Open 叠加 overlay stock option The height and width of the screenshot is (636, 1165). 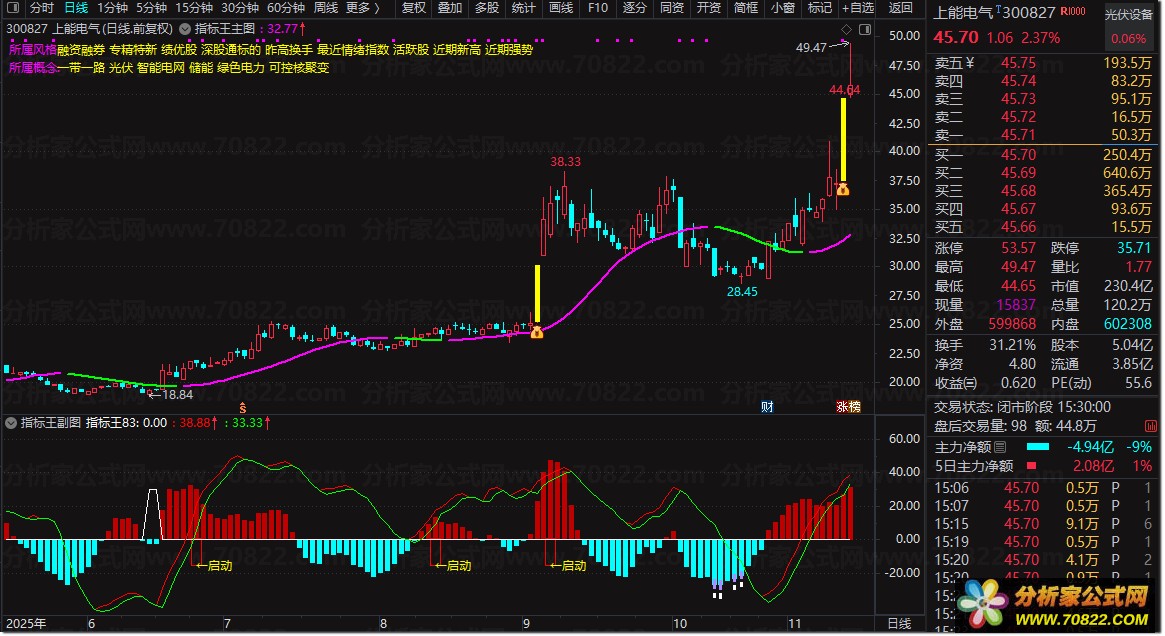(450, 8)
